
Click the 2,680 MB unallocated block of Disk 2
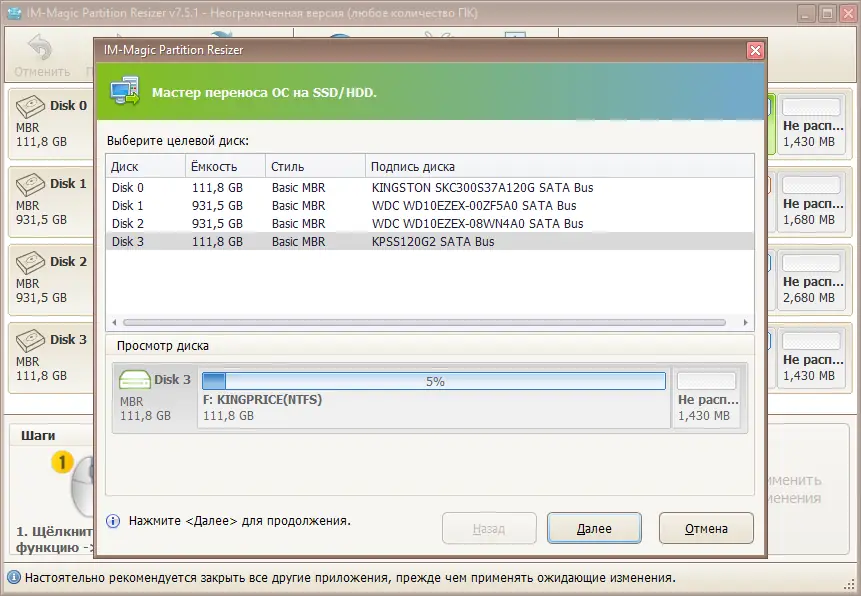pos(812,280)
